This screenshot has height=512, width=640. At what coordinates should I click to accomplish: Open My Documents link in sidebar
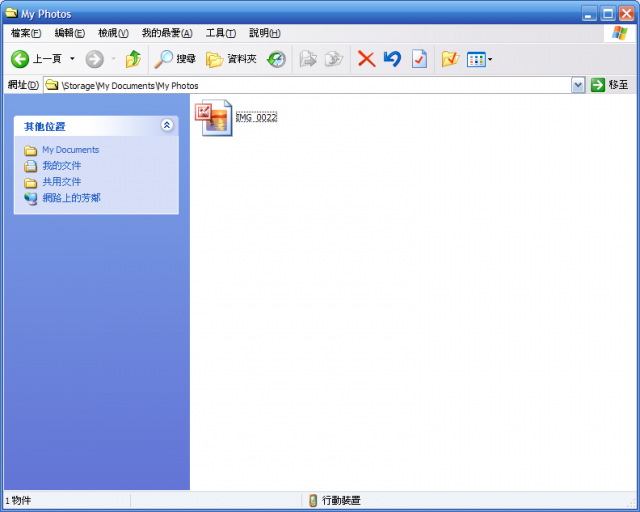click(71, 150)
